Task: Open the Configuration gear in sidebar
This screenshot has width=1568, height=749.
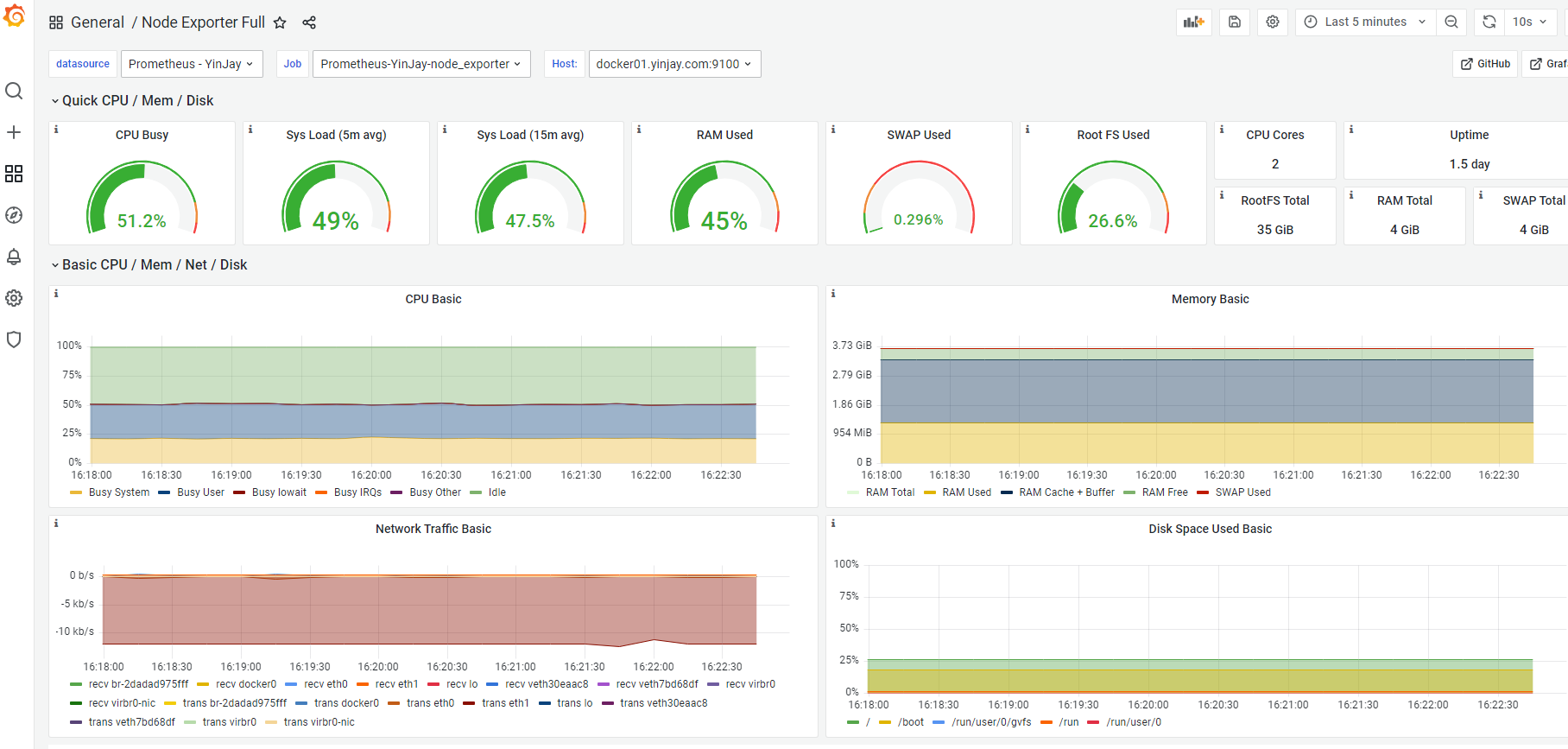Action: [14, 298]
